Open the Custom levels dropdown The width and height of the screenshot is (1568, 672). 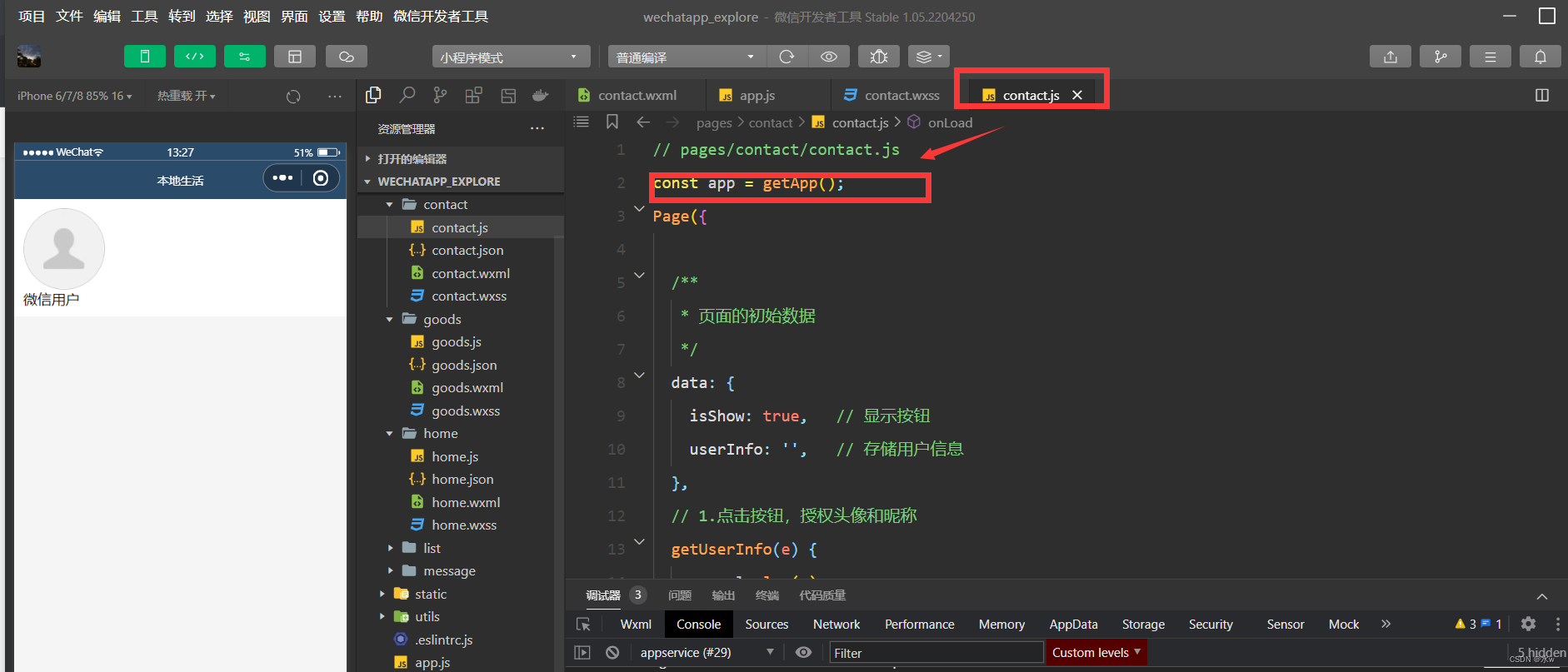pyautogui.click(x=1096, y=652)
